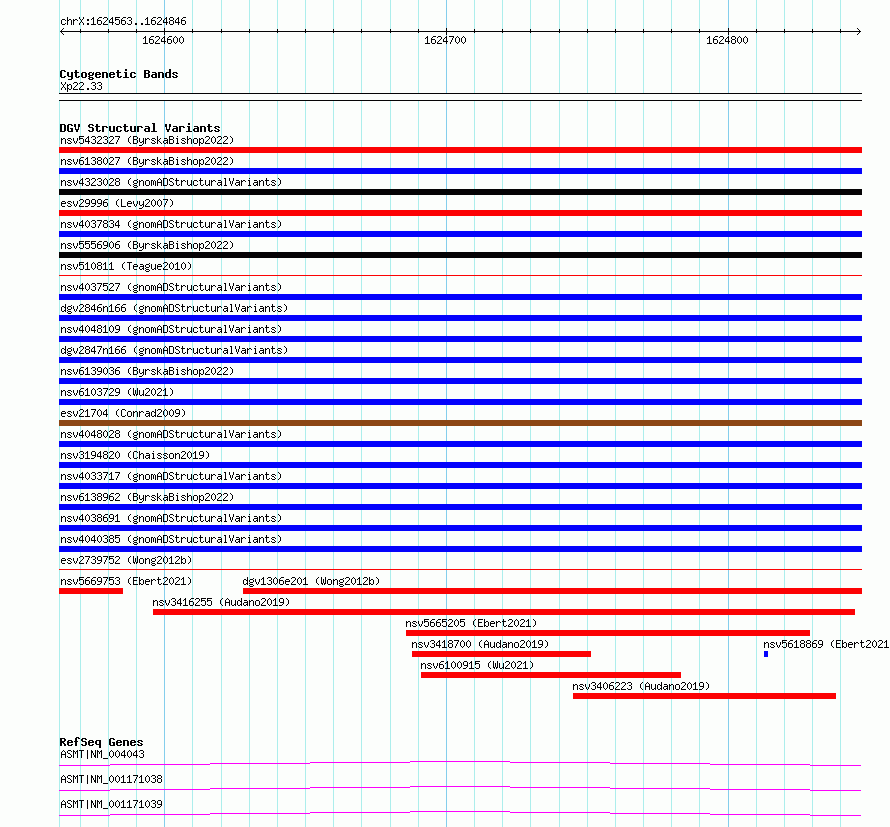Open nsv4037834 (gnomADStructuralVariants) label
890x827 pixels.
pos(171,224)
